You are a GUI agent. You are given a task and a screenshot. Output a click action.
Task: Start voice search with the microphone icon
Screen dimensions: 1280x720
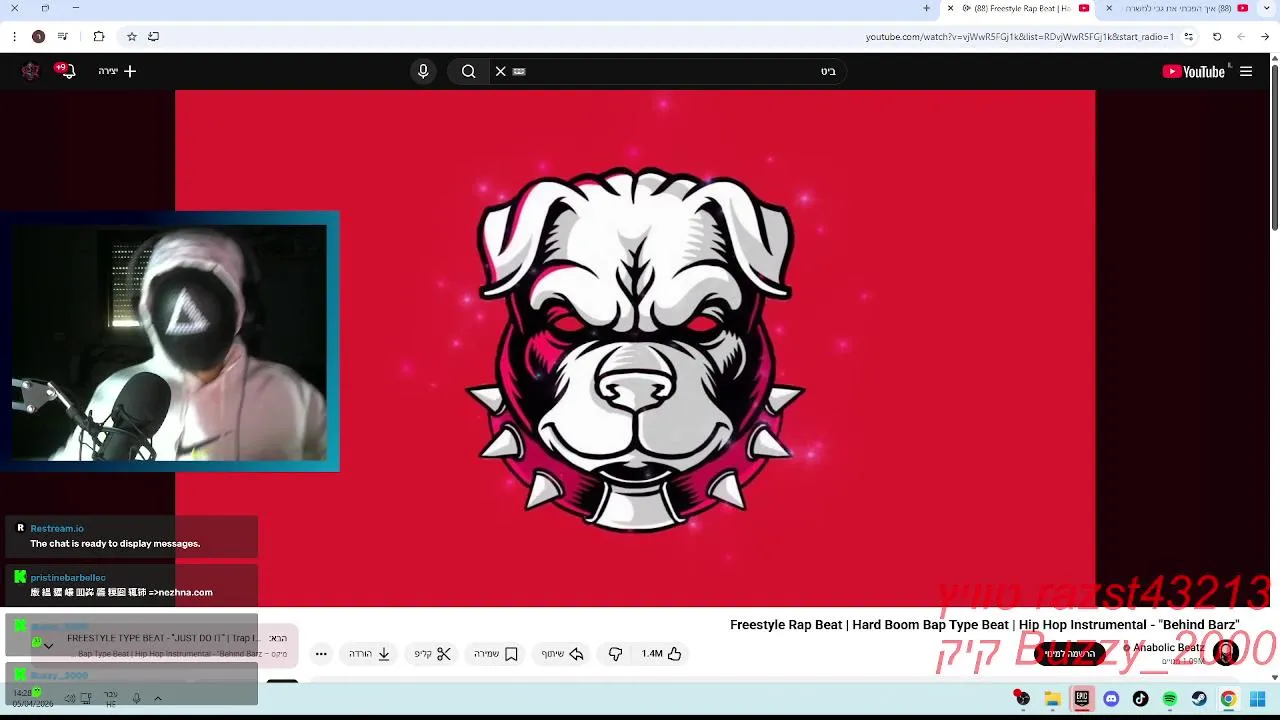(423, 71)
